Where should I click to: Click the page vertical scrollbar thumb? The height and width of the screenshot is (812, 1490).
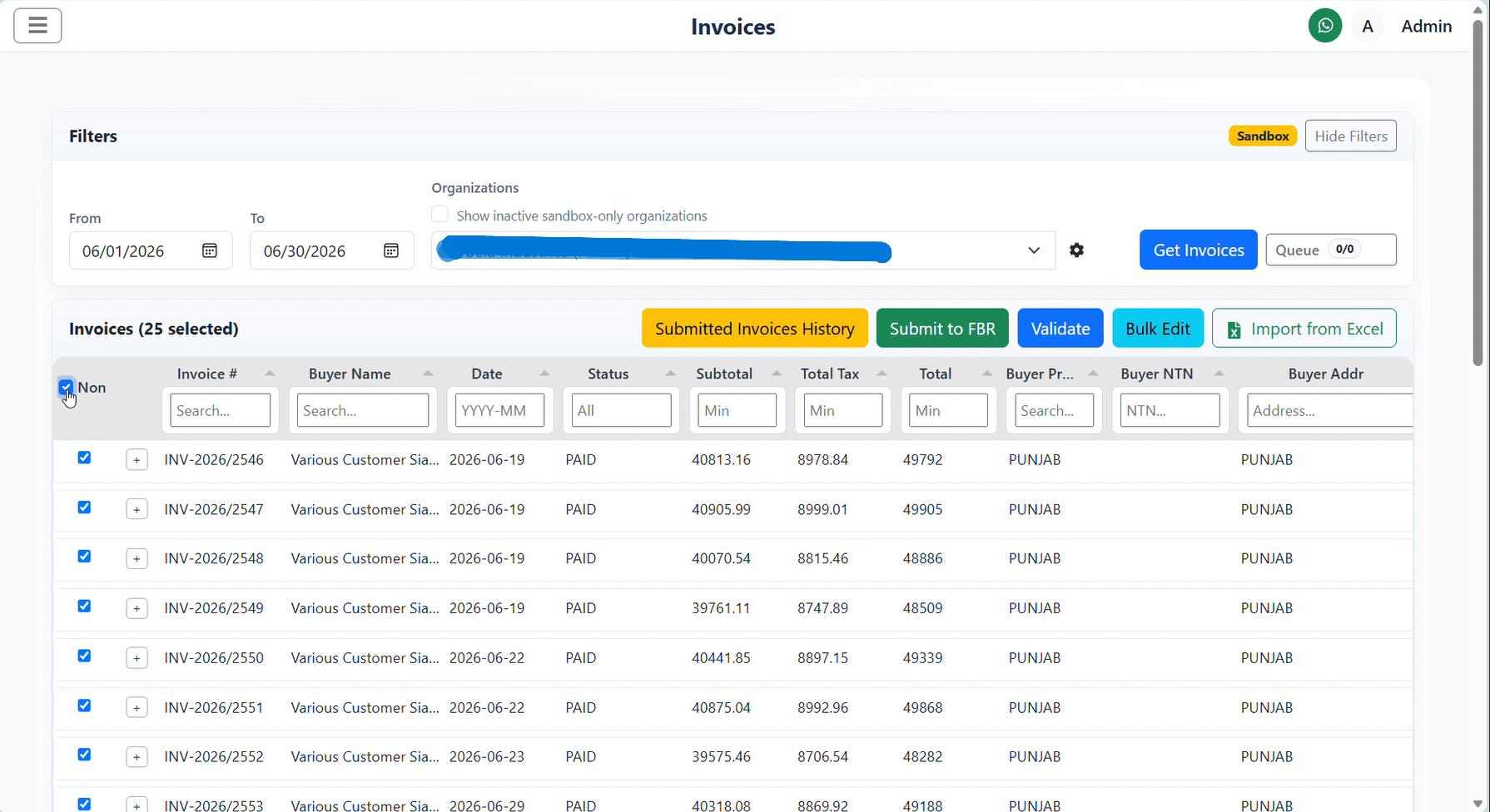click(1478, 191)
